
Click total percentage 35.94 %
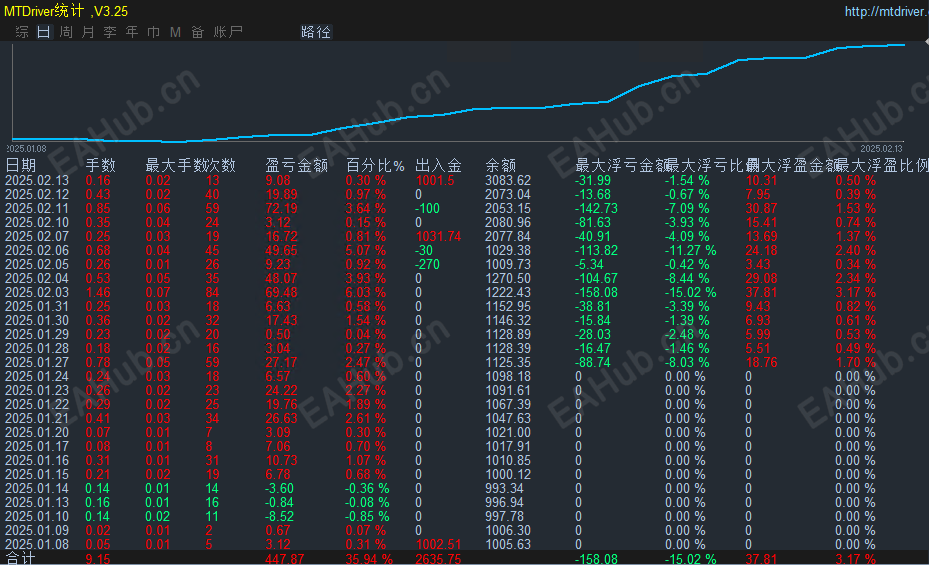[x=369, y=559]
